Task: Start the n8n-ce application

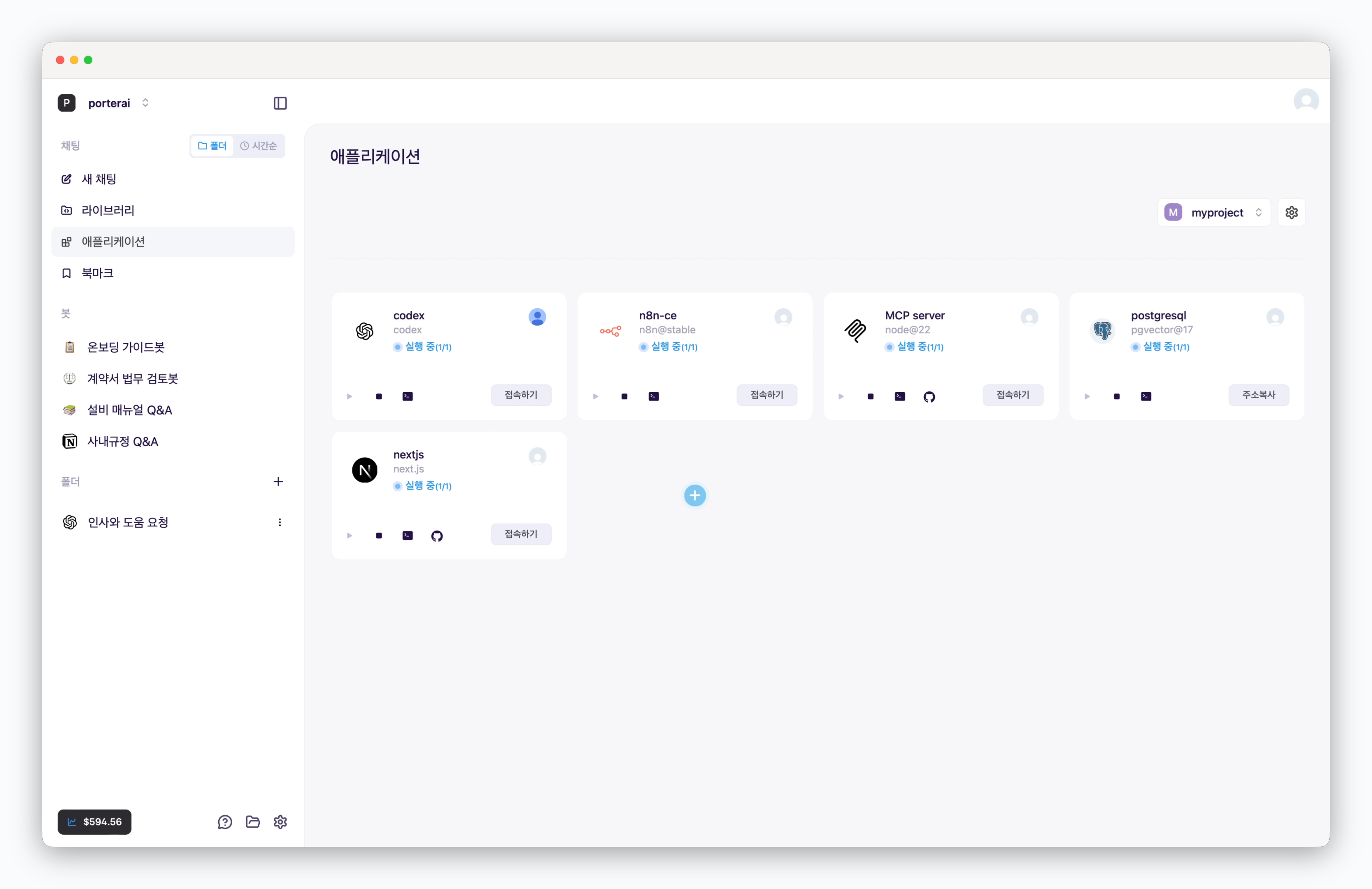Action: [x=596, y=397]
